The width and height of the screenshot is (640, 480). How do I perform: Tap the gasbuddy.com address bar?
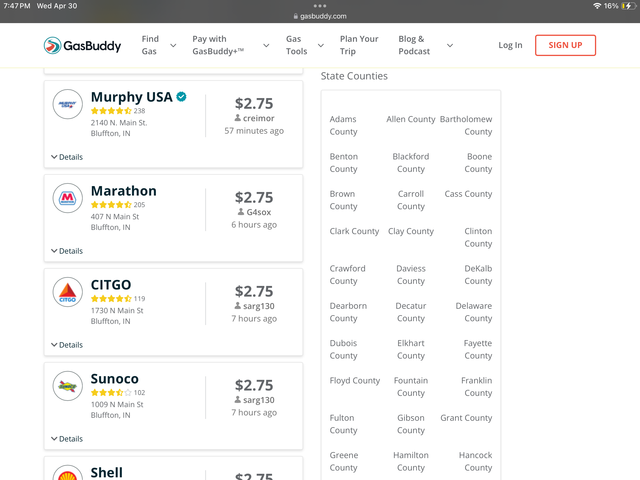tap(320, 16)
